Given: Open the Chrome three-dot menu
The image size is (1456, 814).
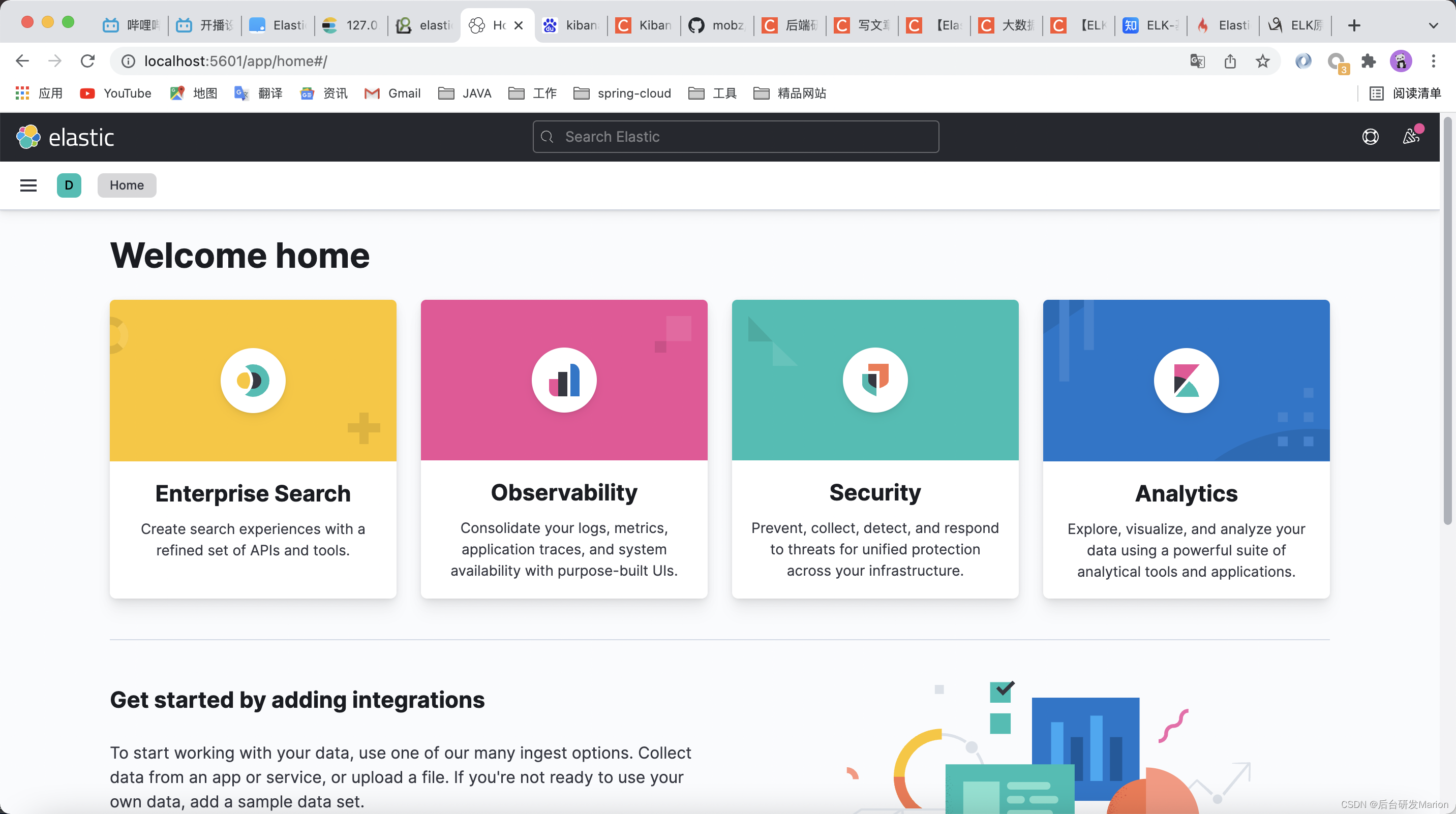Looking at the screenshot, I should [x=1433, y=61].
